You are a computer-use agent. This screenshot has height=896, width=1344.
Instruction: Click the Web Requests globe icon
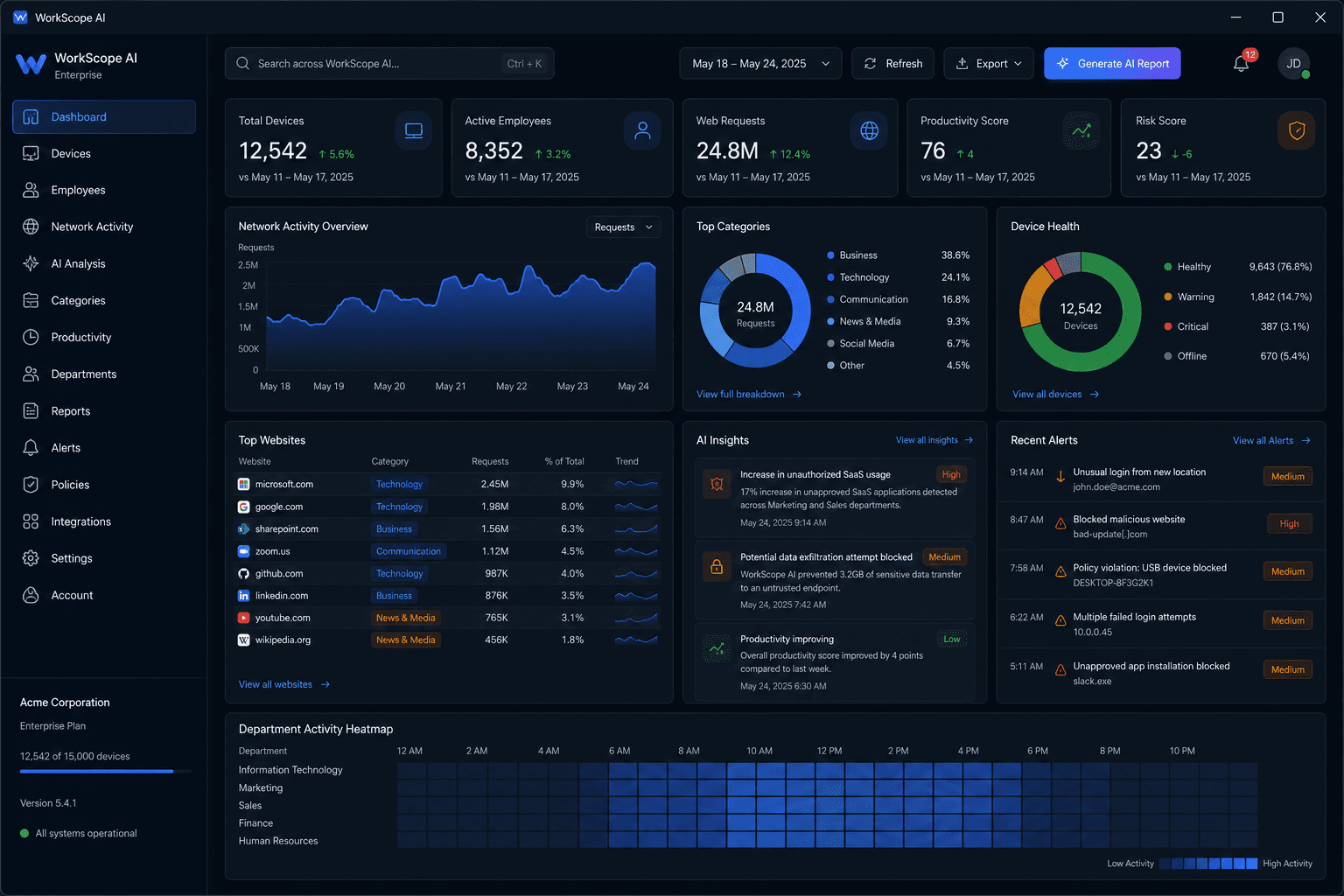pos(869,131)
